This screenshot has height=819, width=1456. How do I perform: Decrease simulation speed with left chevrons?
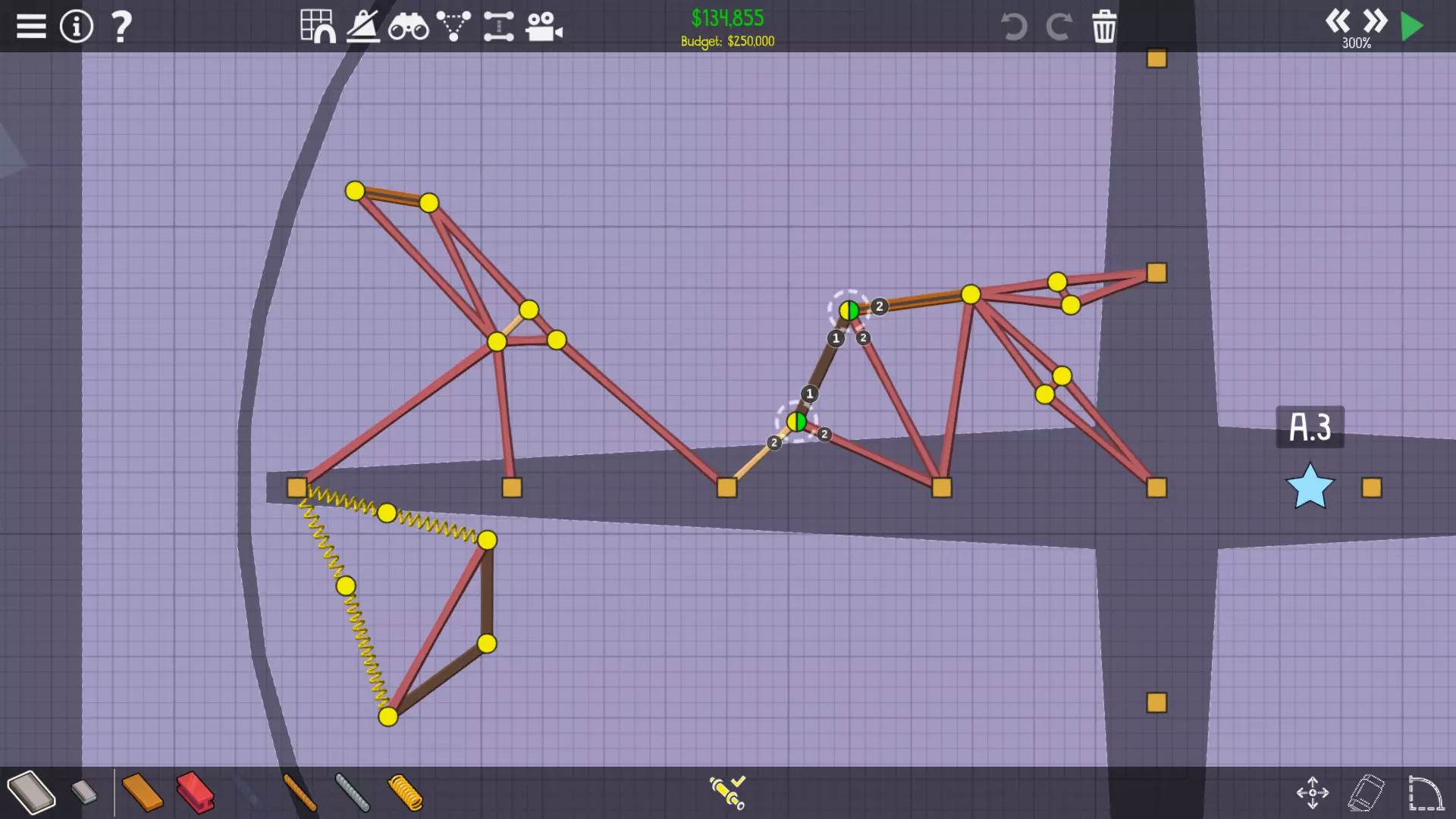pos(1338,20)
